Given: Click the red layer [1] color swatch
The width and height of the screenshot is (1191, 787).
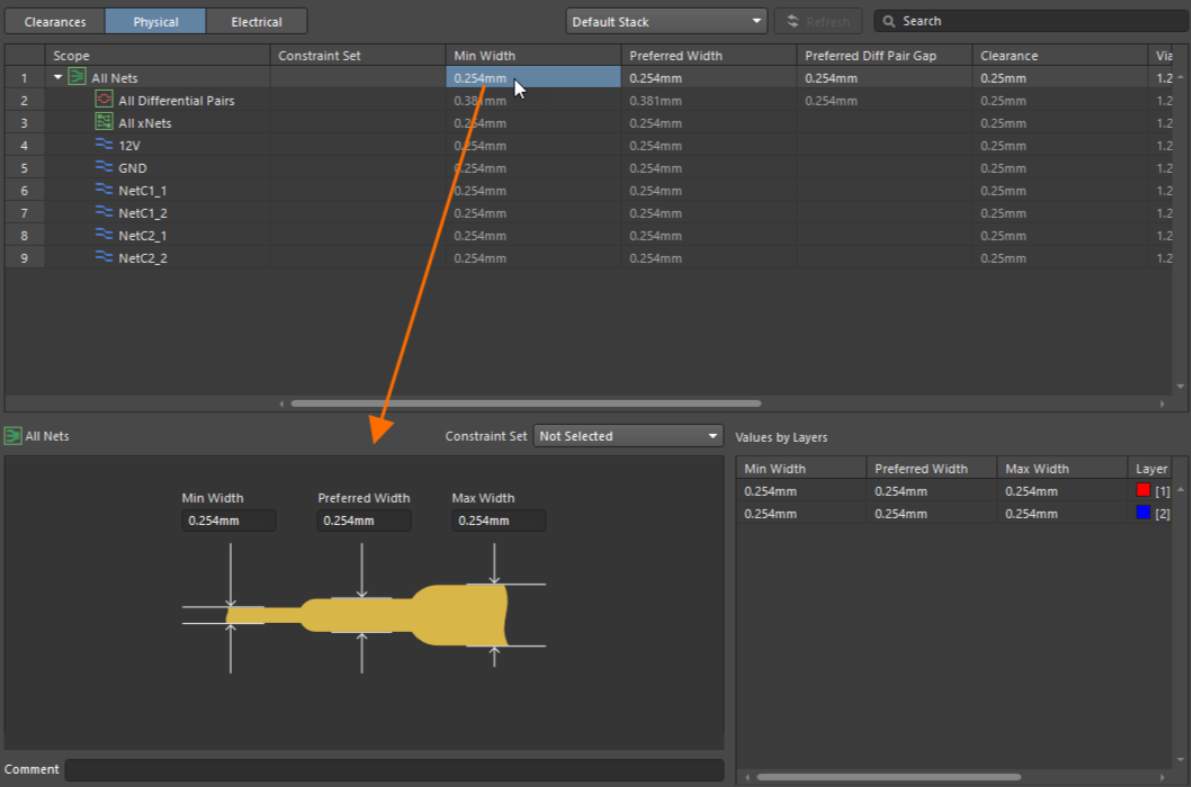Looking at the screenshot, I should coord(1144,491).
